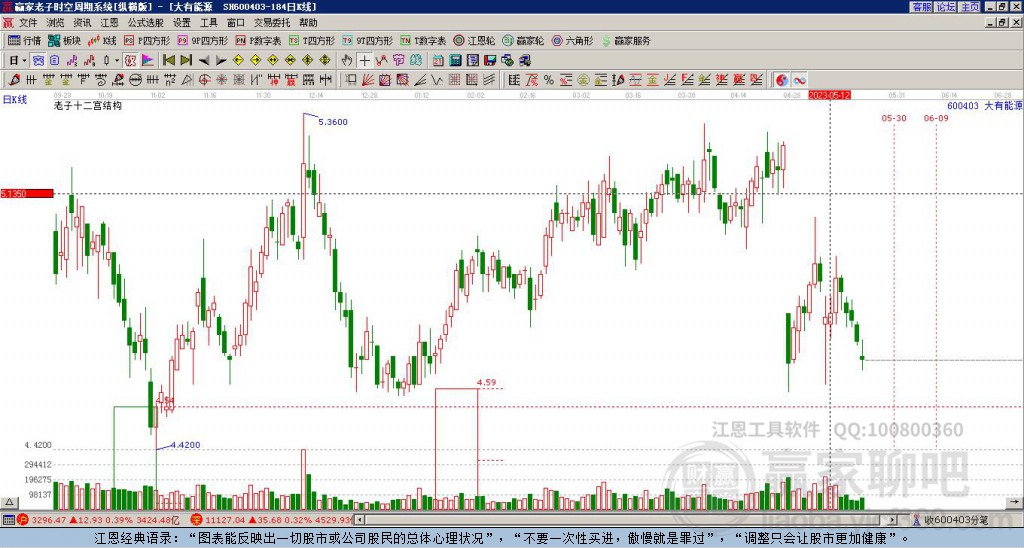
Task: Click the calendar icon in the toolbar
Action: (438, 61)
